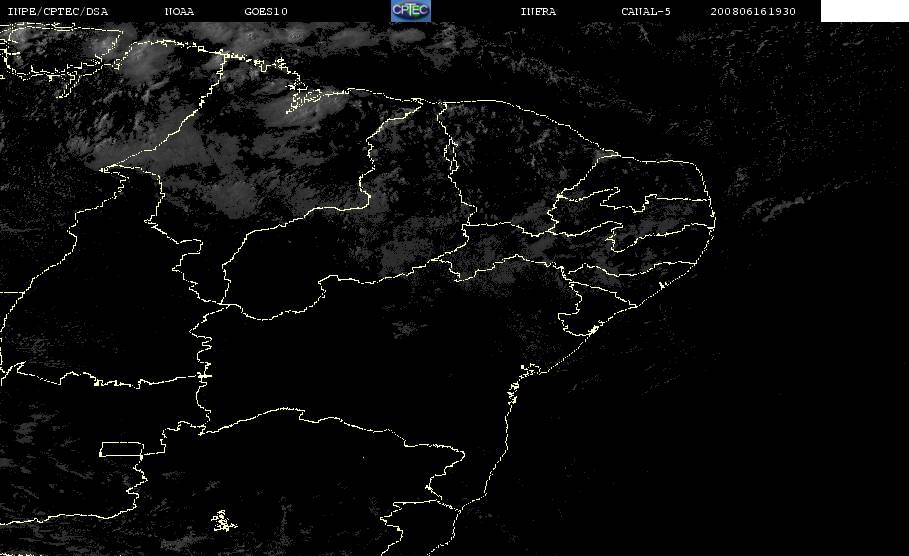Screen dimensions: 909x556
Task: Click the INFRA label in header
Action: pyautogui.click(x=538, y=12)
